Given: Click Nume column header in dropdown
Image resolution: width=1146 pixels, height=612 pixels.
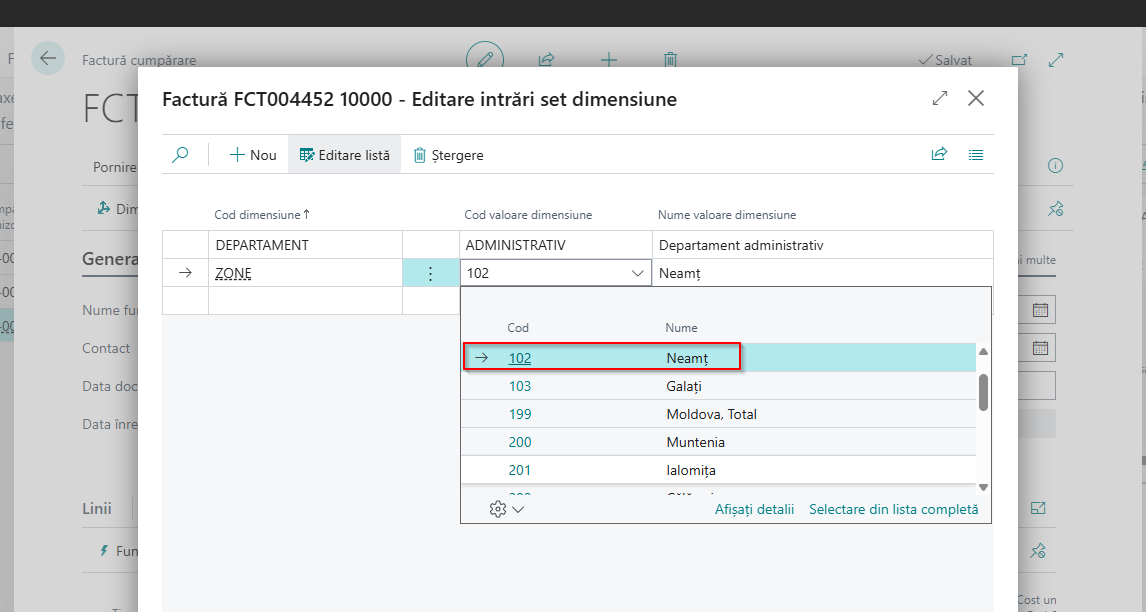Looking at the screenshot, I should [681, 328].
